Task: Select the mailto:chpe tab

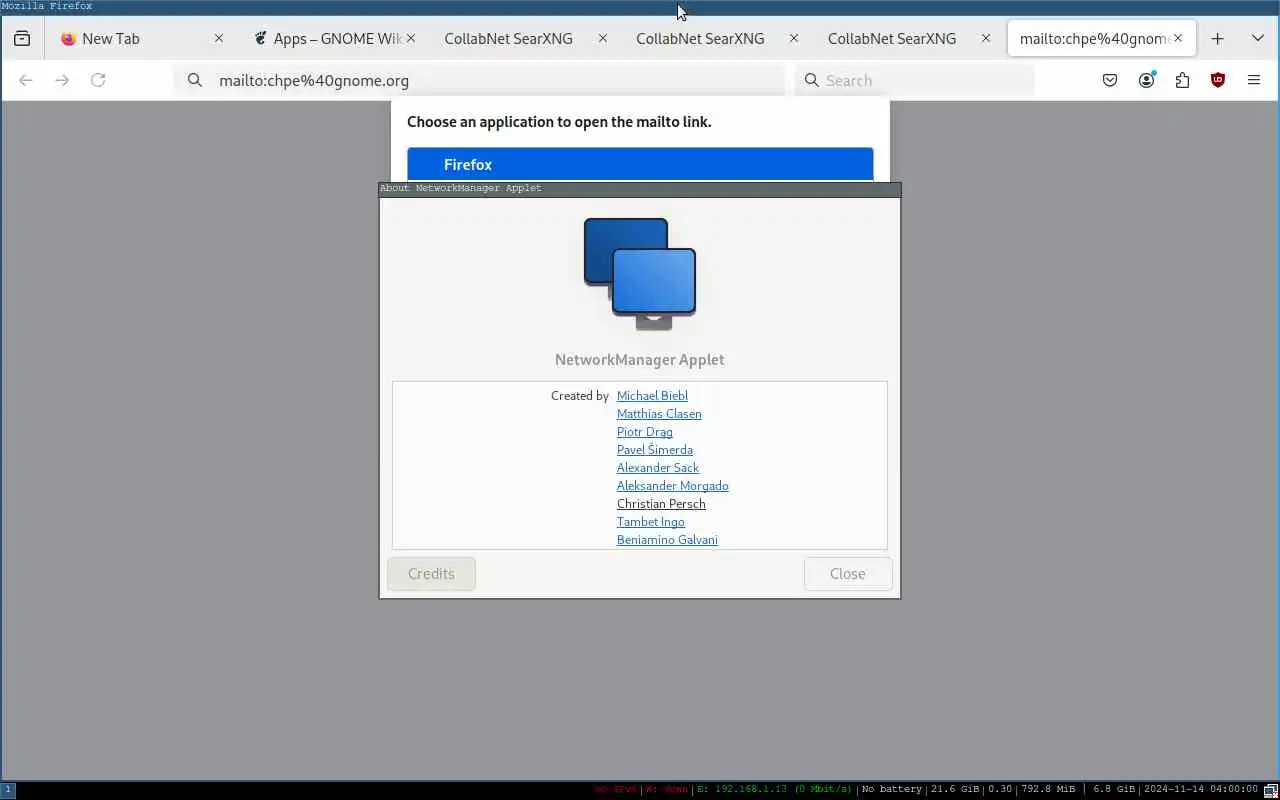Action: tap(1102, 38)
